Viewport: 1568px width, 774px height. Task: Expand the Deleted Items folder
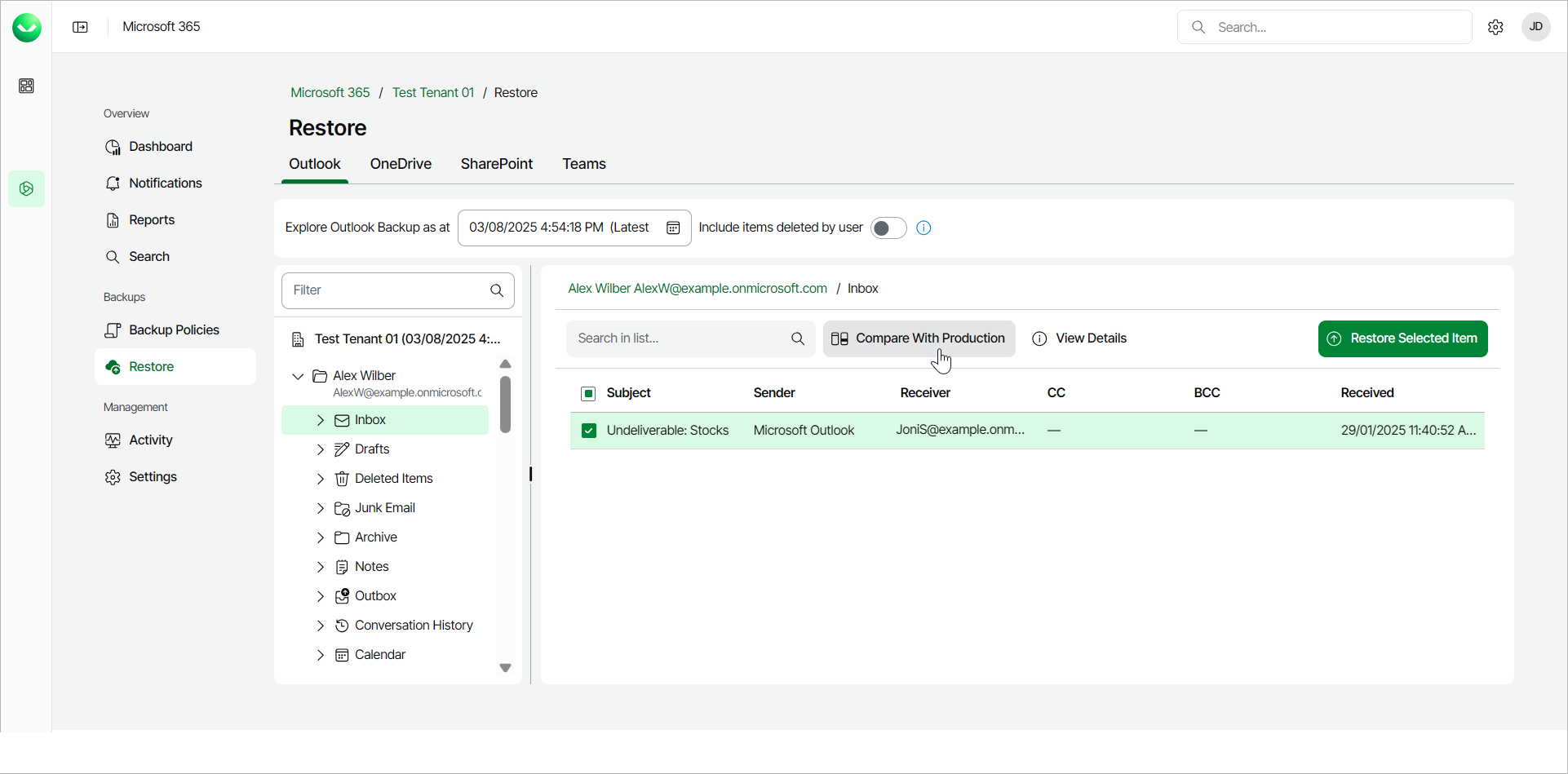coord(321,479)
